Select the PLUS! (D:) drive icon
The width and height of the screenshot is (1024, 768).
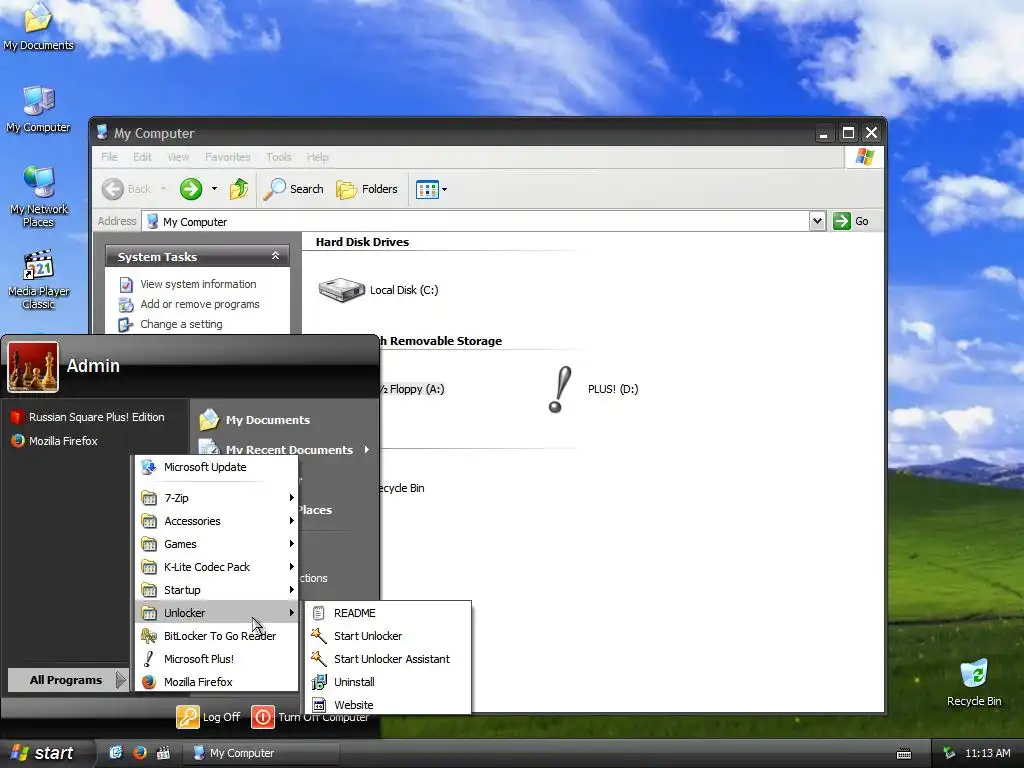tap(592, 389)
